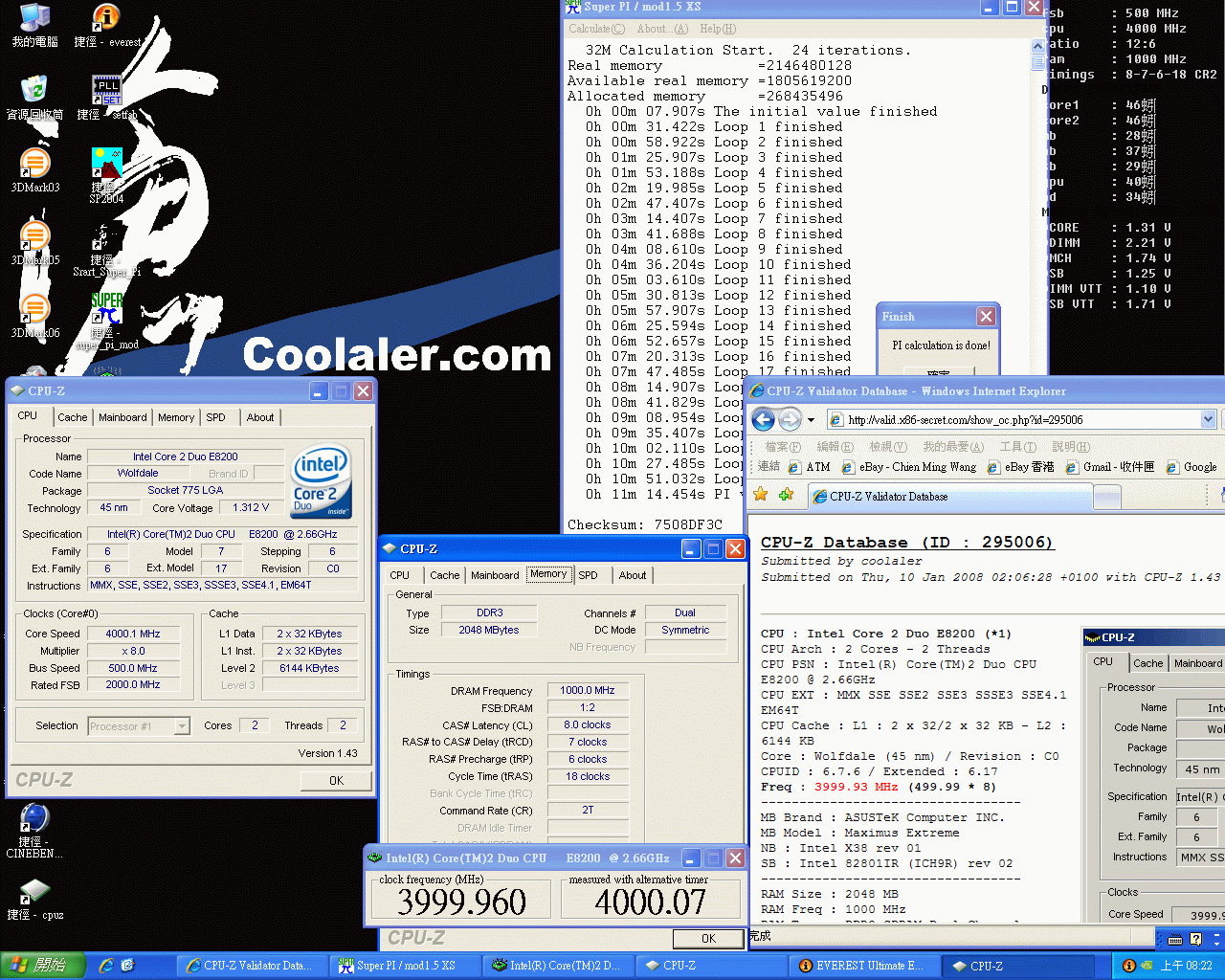Click the Internet Explorer quick launch icon

[106, 966]
